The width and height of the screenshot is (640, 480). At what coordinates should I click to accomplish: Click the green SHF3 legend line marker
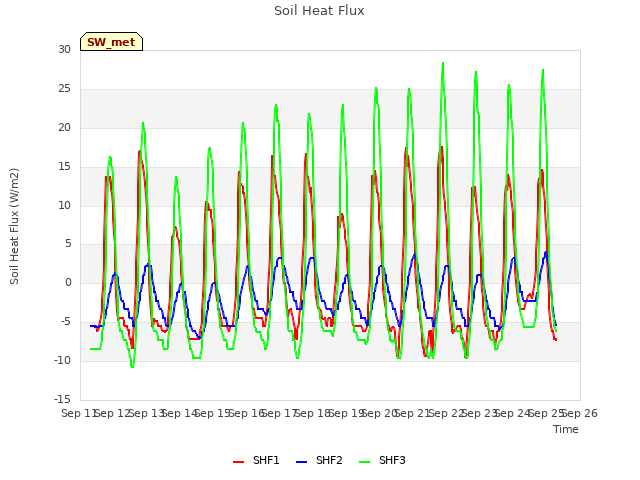pos(364,462)
